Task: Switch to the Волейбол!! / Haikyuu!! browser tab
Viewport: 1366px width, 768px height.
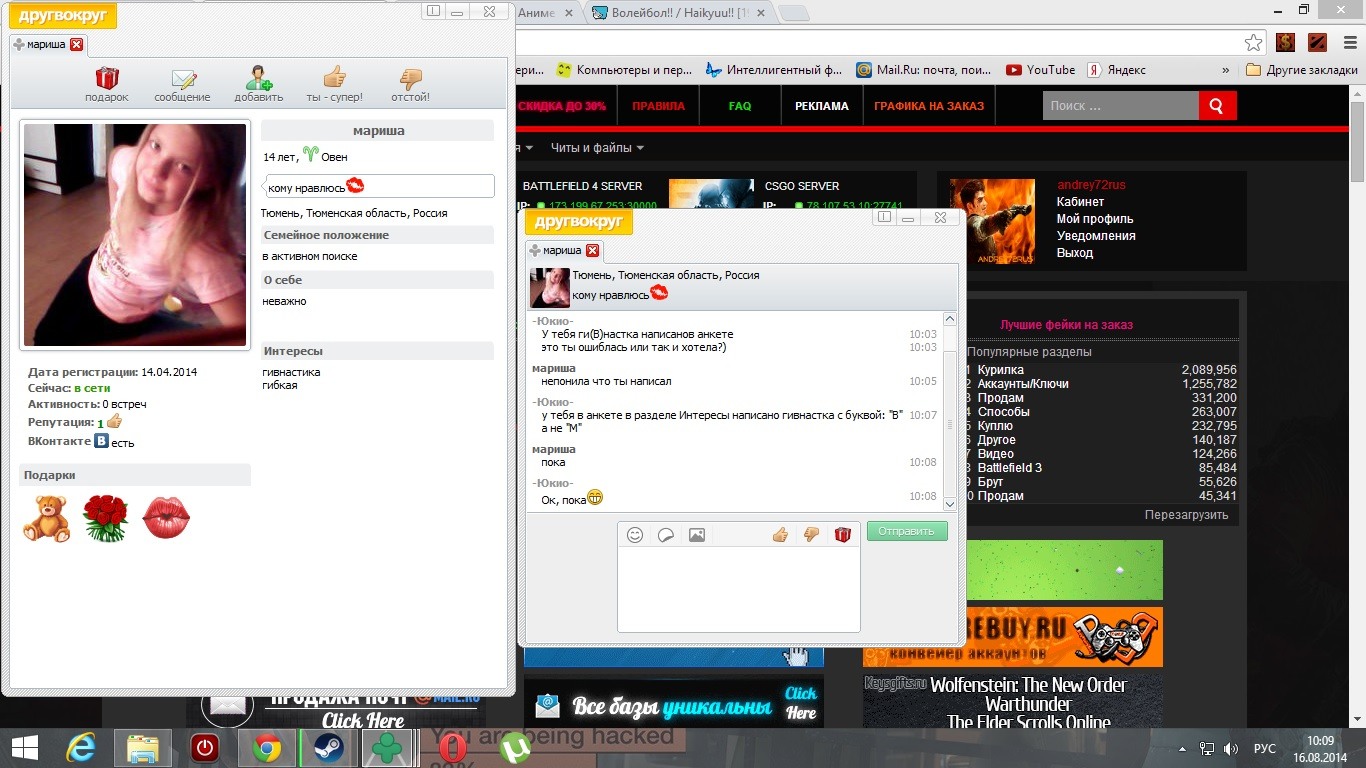Action: click(x=680, y=13)
